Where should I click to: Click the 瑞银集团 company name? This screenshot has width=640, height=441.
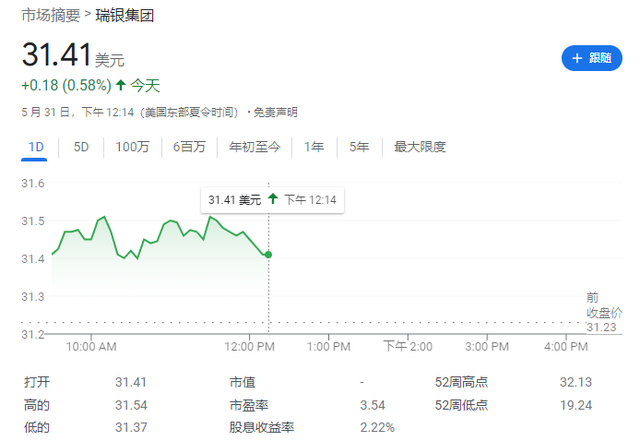[x=124, y=16]
